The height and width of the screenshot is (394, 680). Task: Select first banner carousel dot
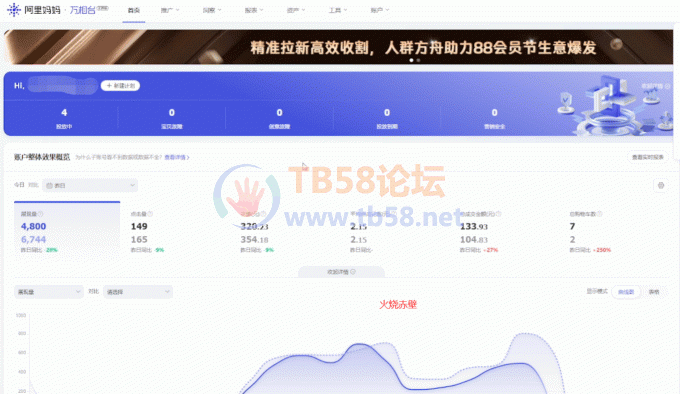[x=411, y=61]
